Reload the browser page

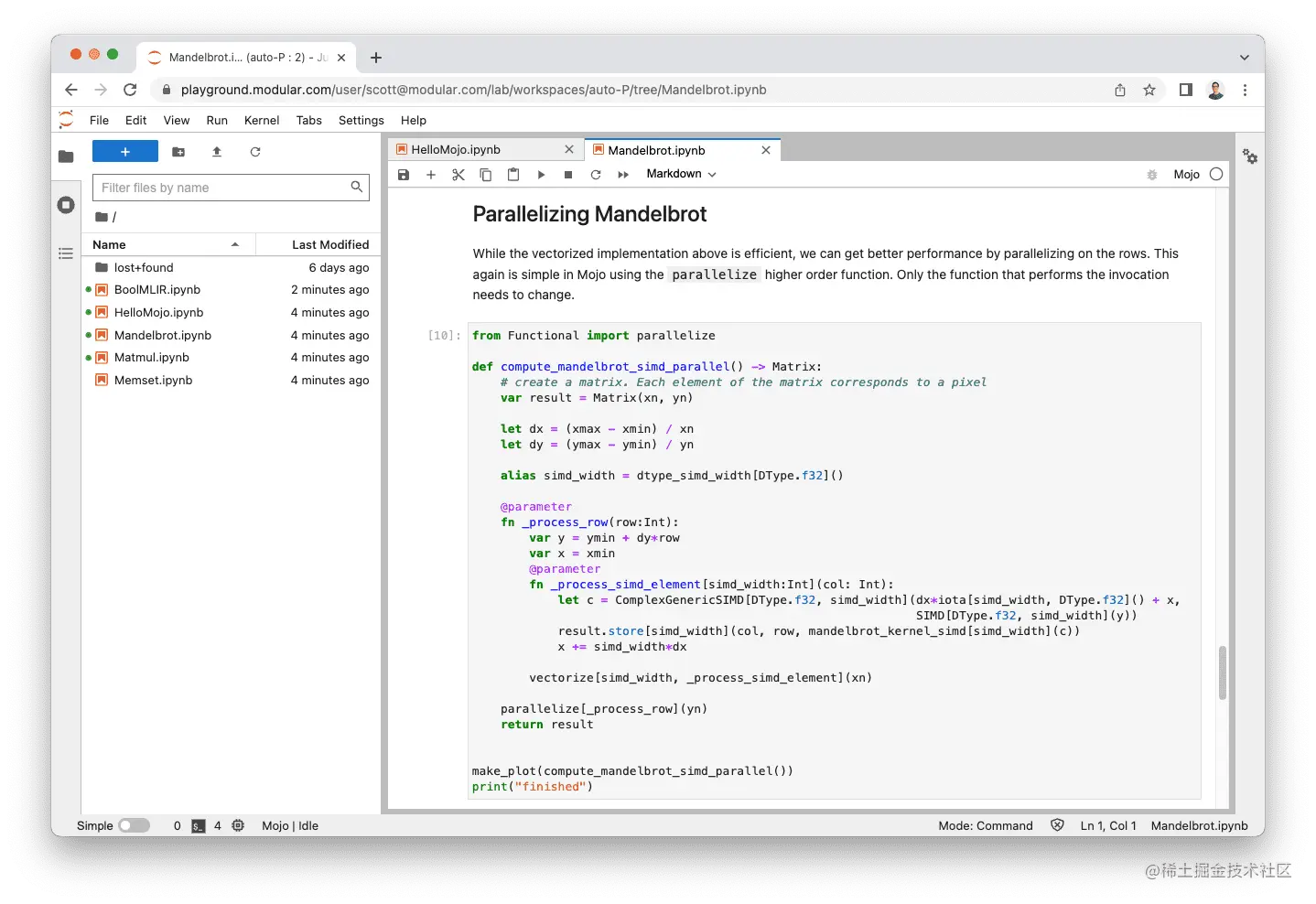(x=130, y=90)
